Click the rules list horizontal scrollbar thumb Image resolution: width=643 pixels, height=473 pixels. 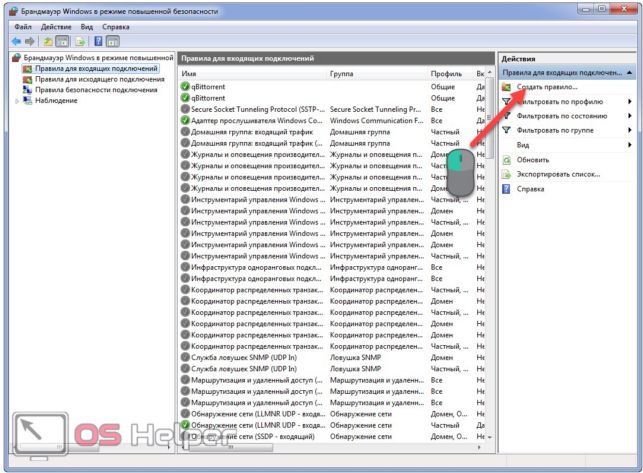pyautogui.click(x=230, y=448)
